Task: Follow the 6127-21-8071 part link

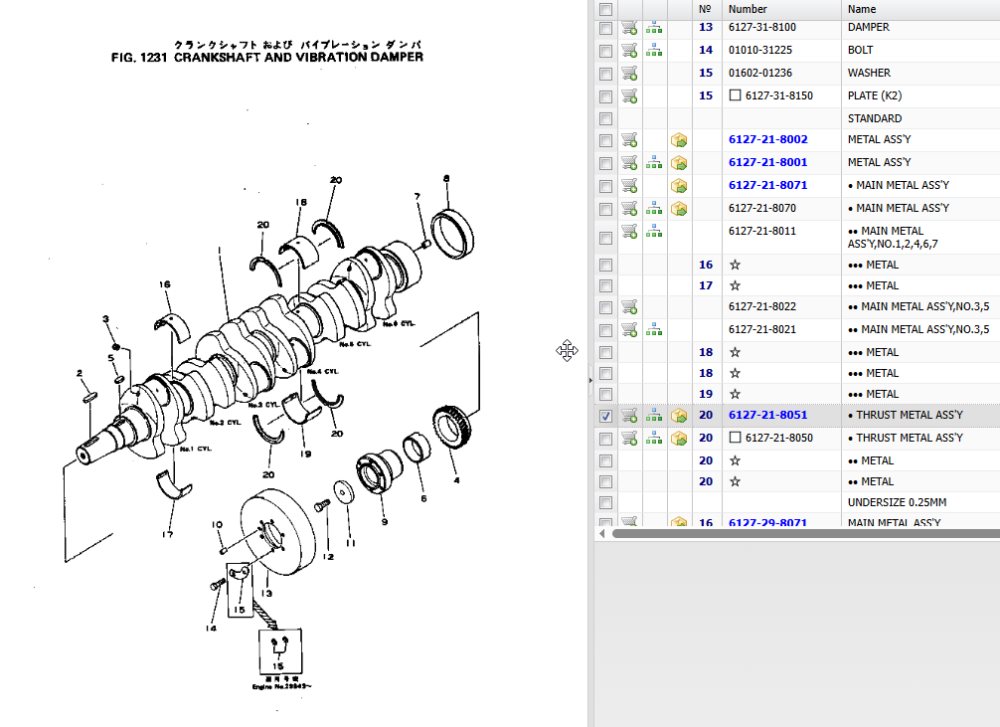Action: (768, 186)
